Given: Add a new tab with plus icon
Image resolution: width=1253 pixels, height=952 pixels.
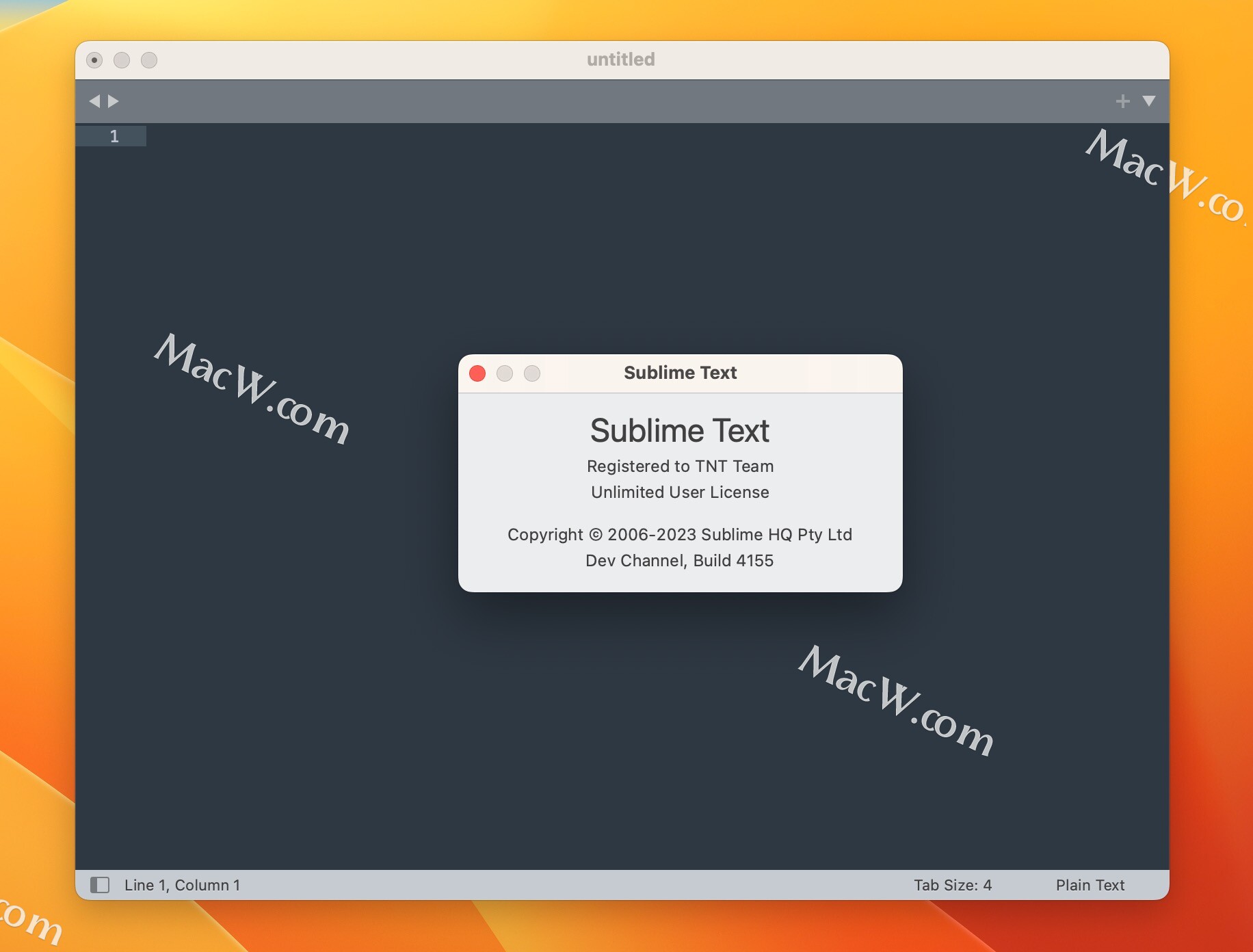Looking at the screenshot, I should point(1122,101).
